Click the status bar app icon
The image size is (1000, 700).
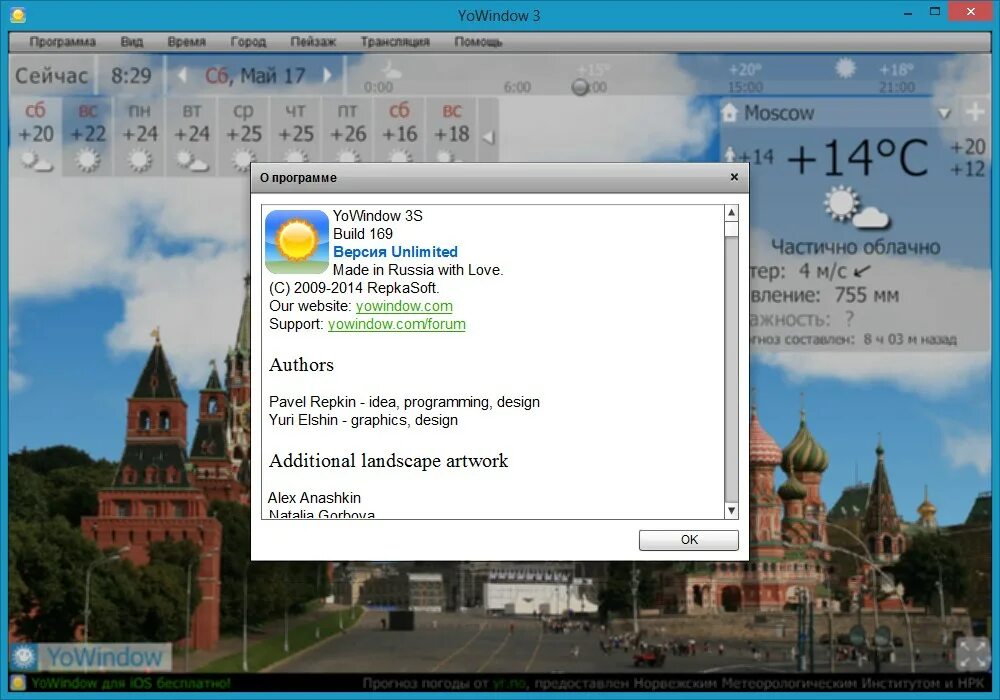click(18, 683)
